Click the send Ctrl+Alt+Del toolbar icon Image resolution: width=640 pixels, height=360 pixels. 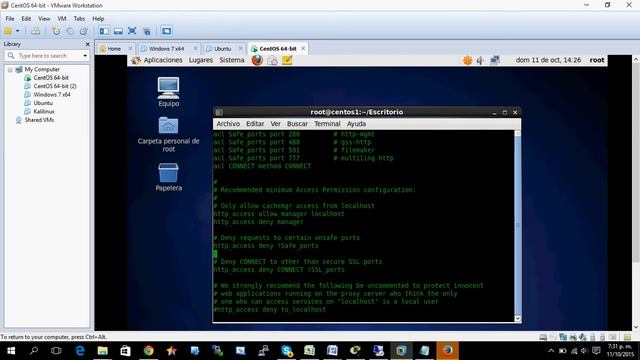pos(36,31)
